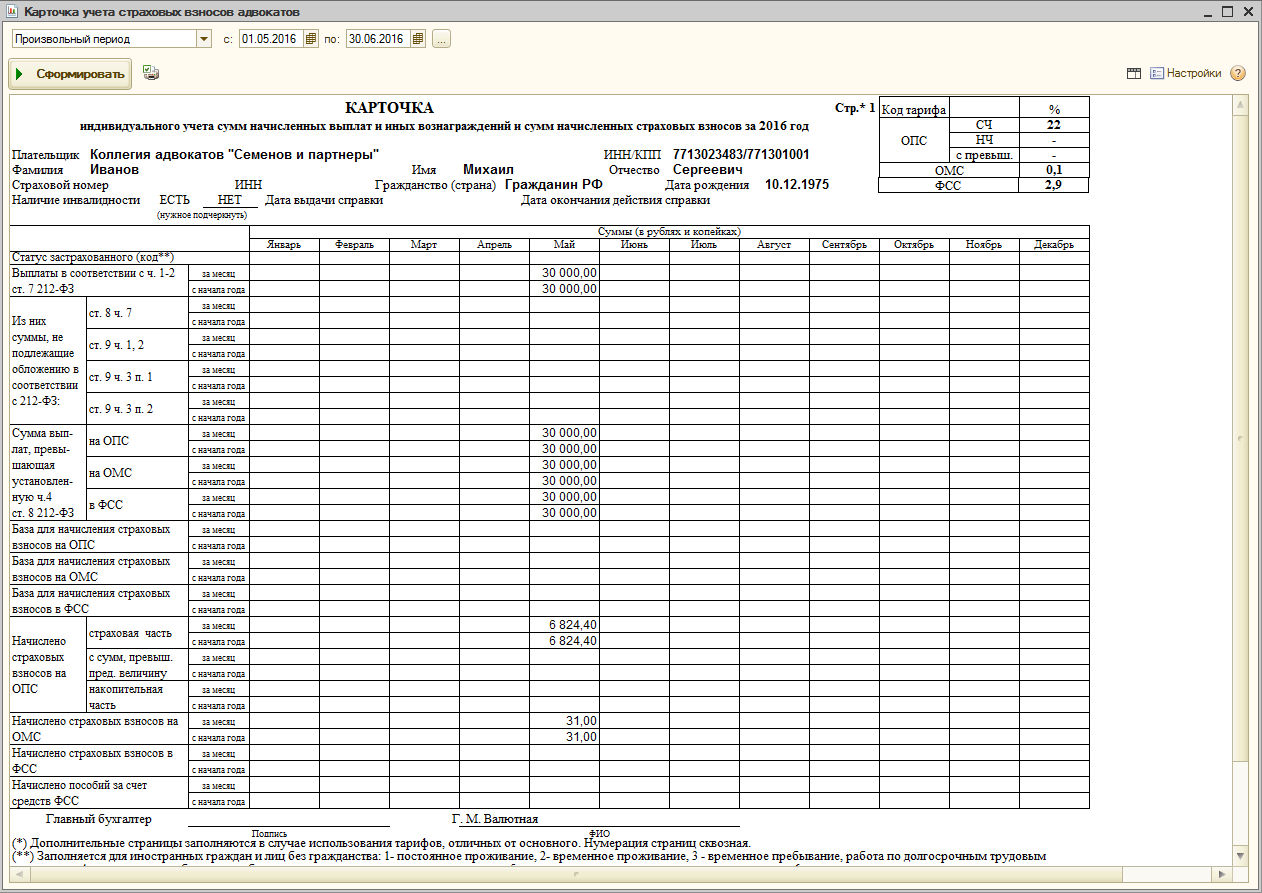Click the '...' period selection button
The width and height of the screenshot is (1262, 893).
442,39
